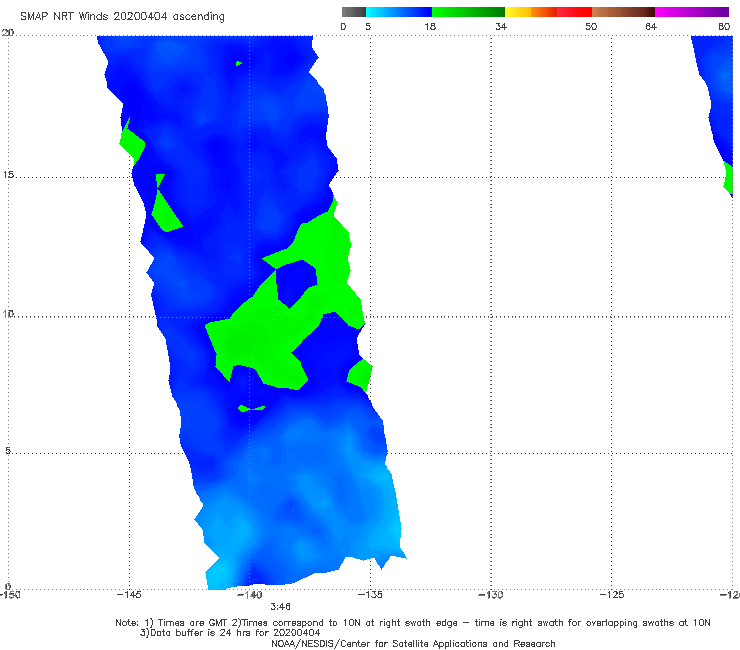Click the color bar label '80'
Viewport: 740px width, 650px height.
tap(724, 26)
